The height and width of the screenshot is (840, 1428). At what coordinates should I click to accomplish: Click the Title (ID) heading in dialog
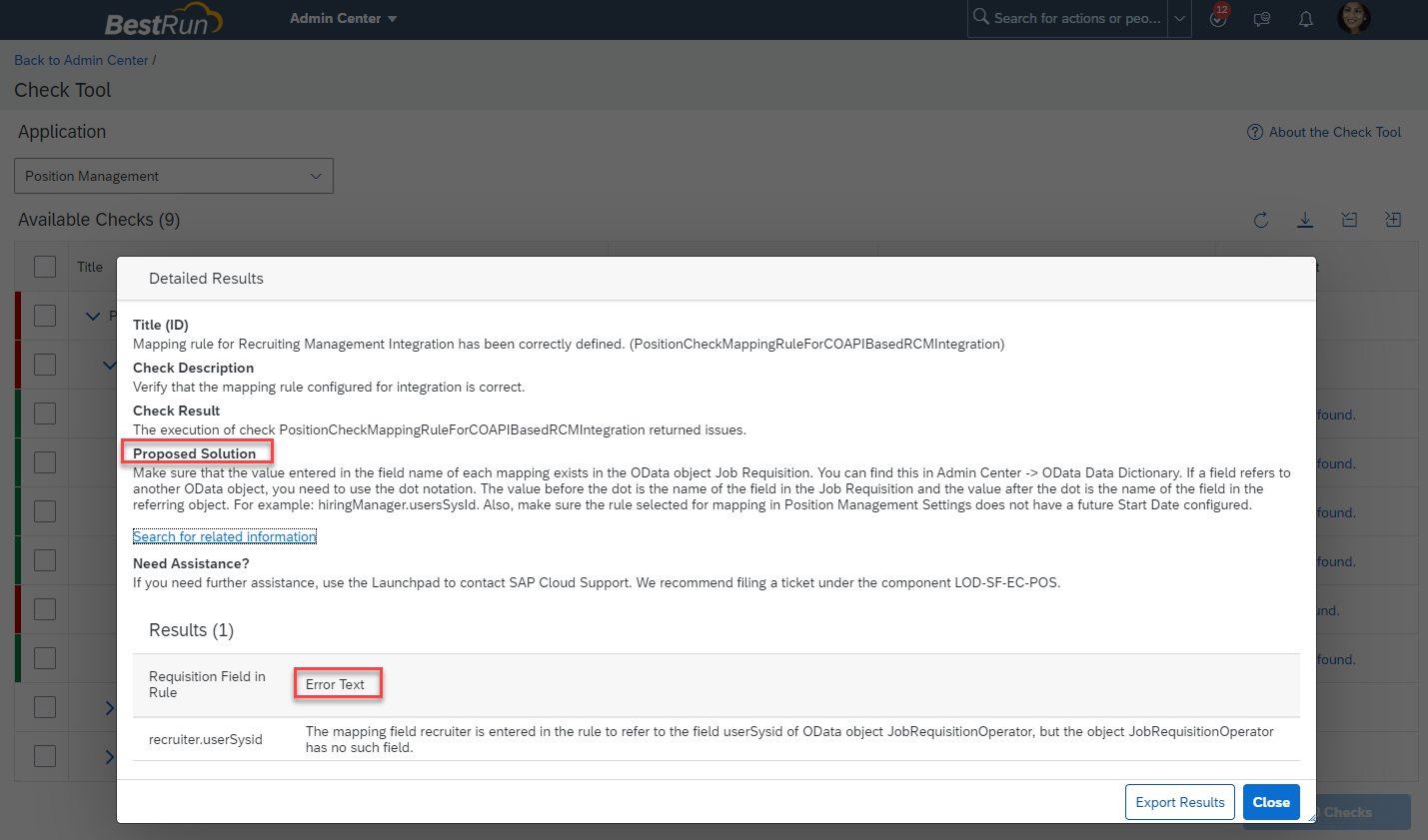161,325
